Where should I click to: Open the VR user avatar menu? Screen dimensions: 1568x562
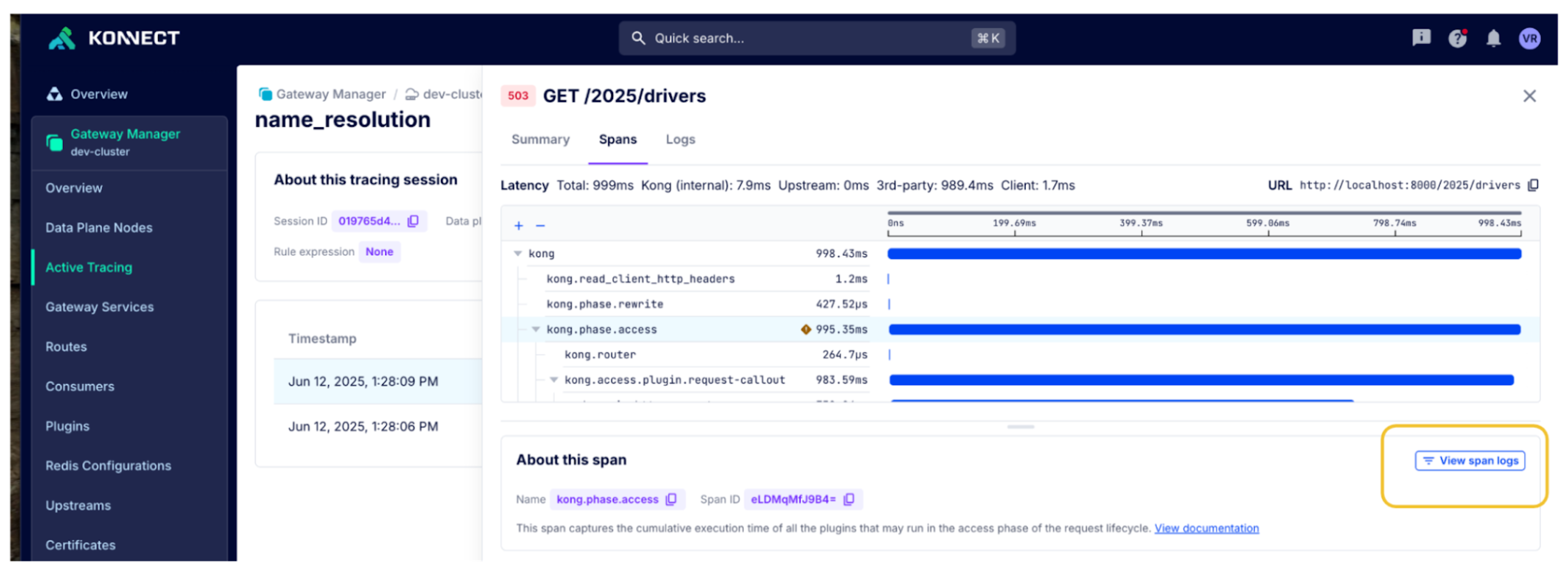[x=1529, y=39]
